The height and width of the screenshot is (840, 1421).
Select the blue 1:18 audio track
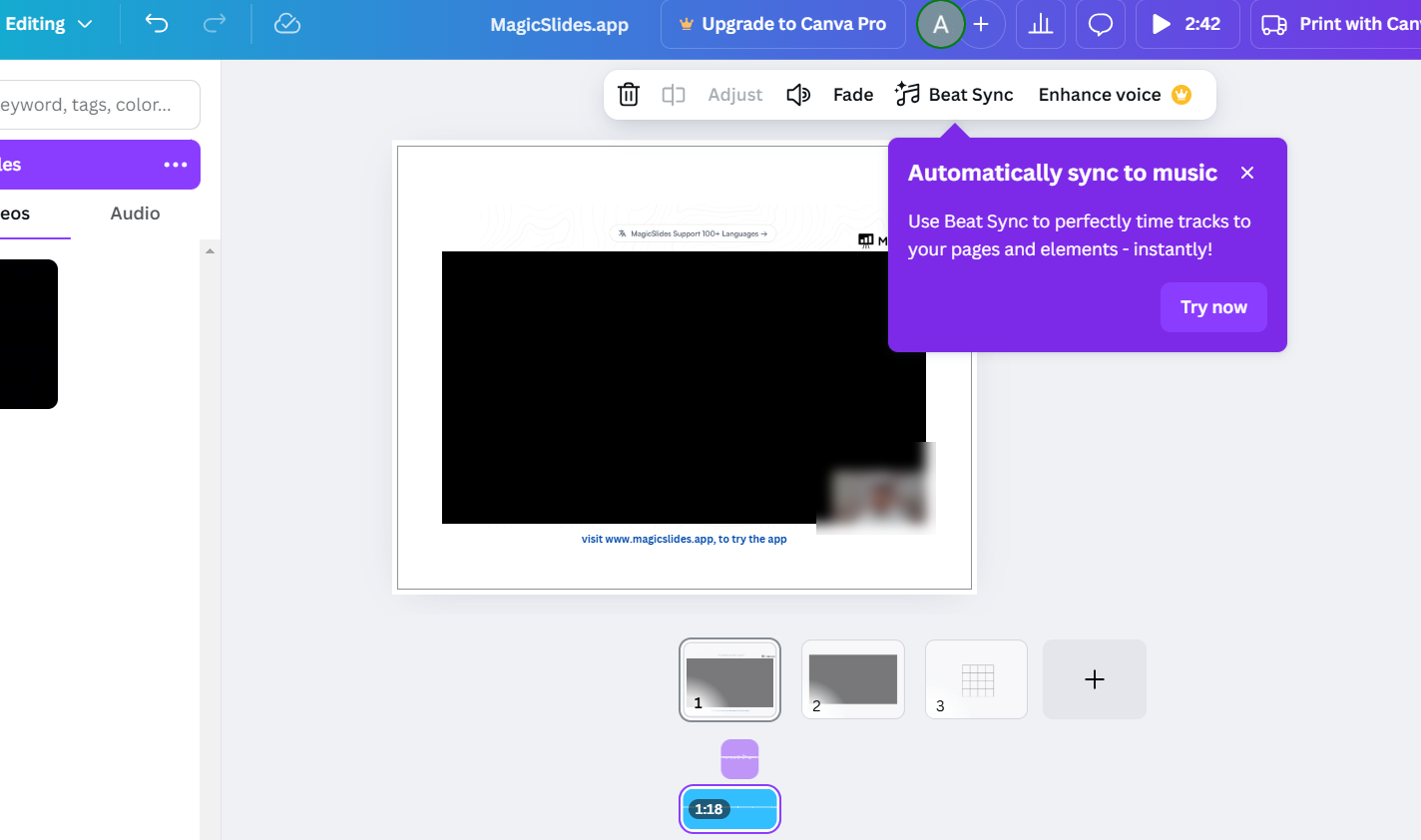coord(730,809)
